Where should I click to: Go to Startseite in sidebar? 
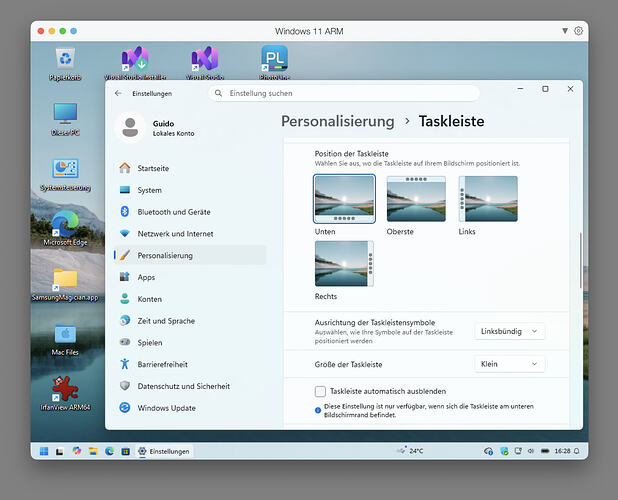(190, 168)
